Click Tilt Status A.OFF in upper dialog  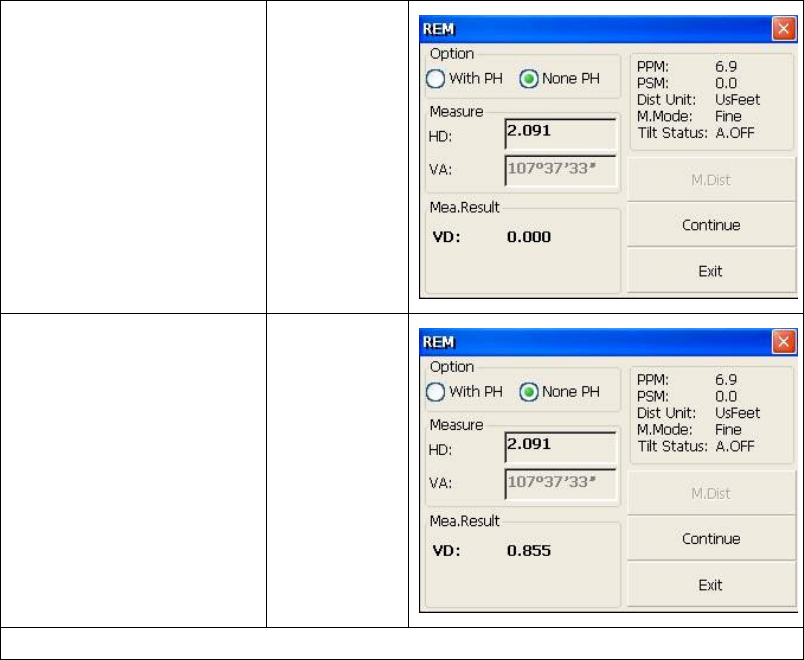[x=735, y=133]
